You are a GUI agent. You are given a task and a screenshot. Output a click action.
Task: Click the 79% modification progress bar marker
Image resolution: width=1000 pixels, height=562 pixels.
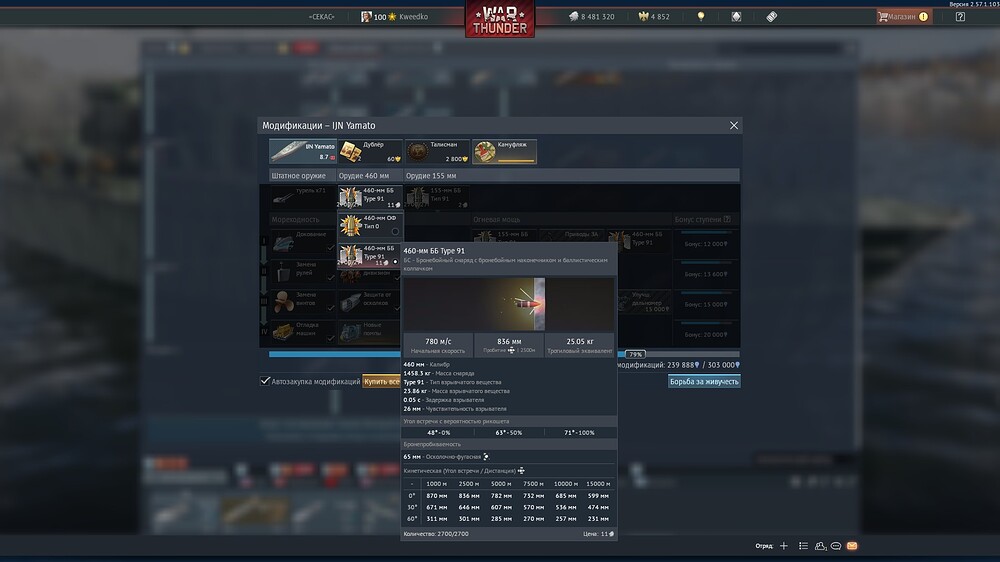tap(635, 354)
